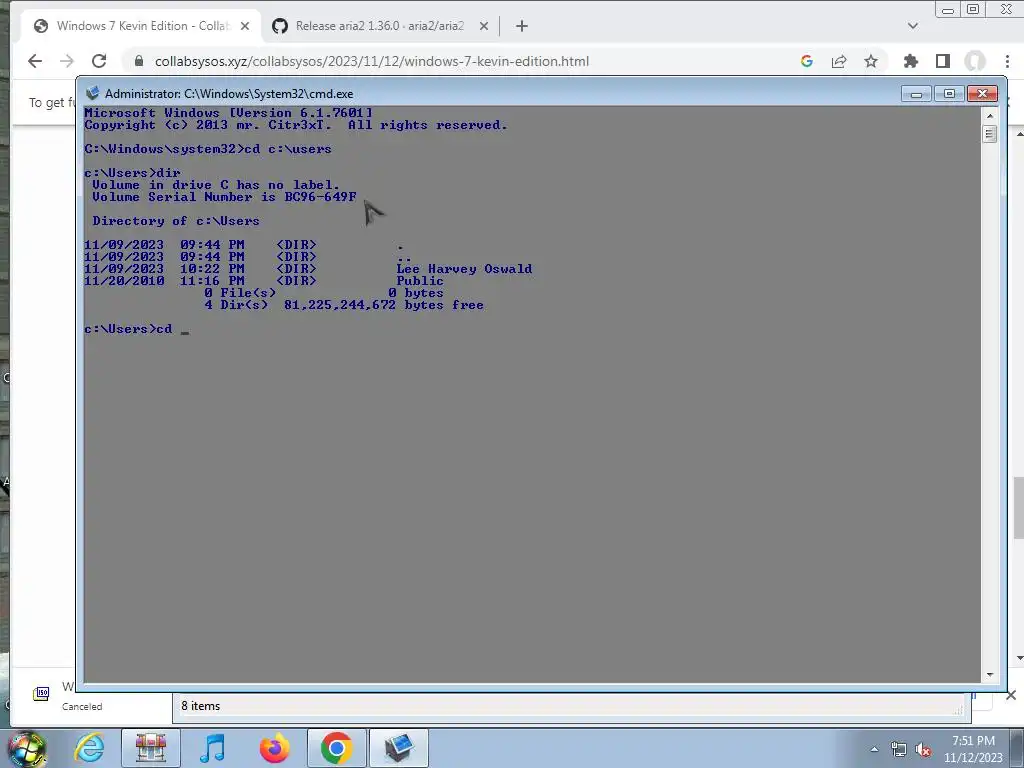Click 'cd c:\users' command line text
The image size is (1024, 768).
pos(288,149)
